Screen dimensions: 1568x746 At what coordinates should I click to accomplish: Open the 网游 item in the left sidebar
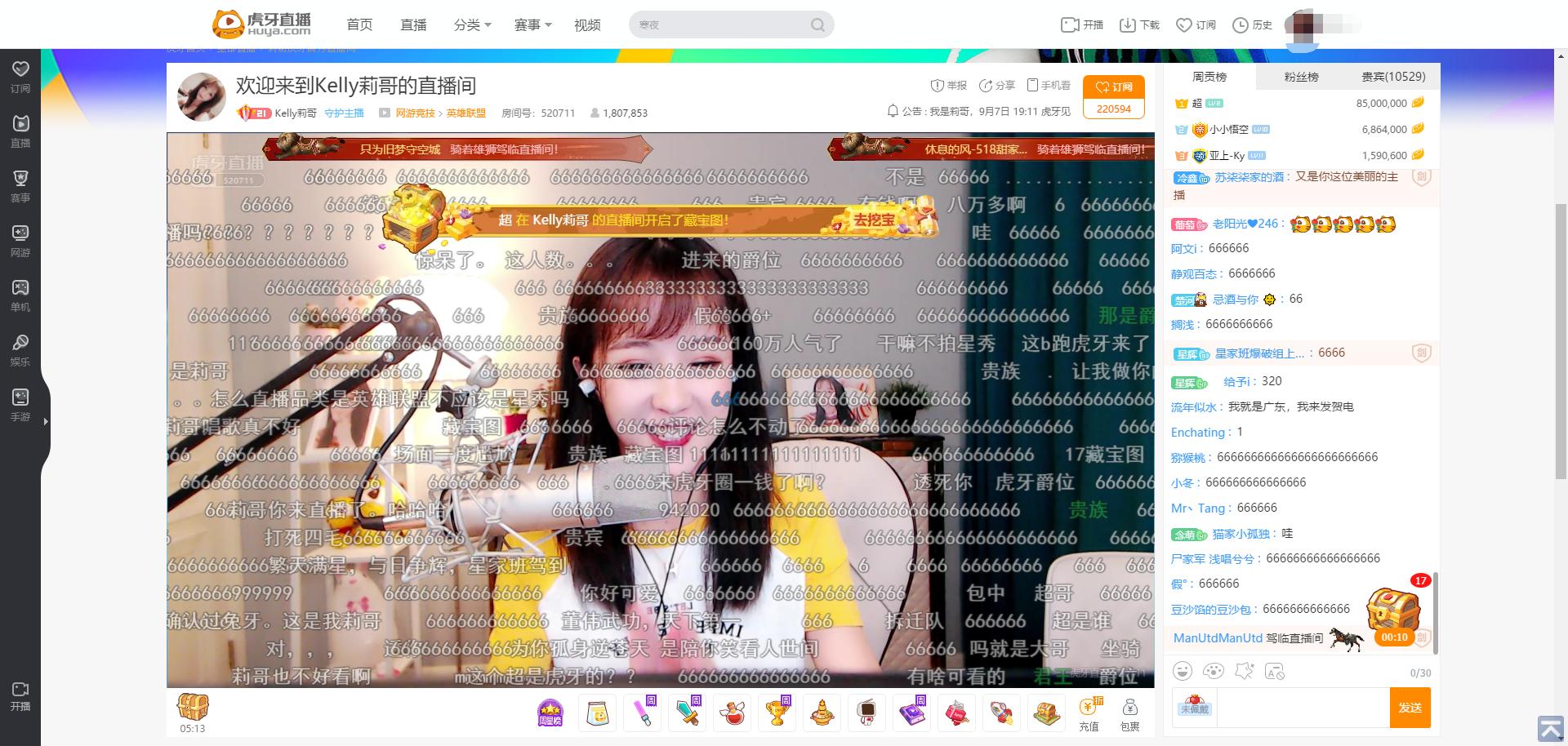pos(20,241)
